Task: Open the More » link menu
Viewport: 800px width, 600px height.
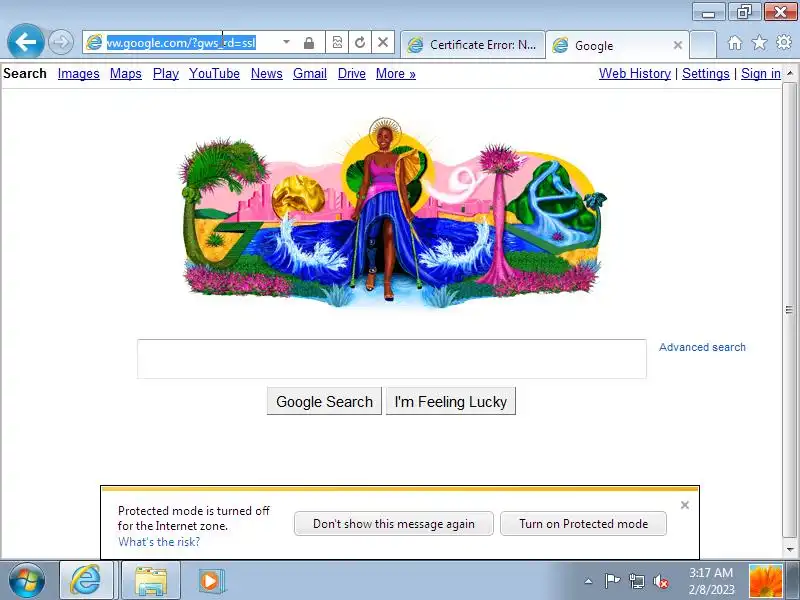Action: 395,73
